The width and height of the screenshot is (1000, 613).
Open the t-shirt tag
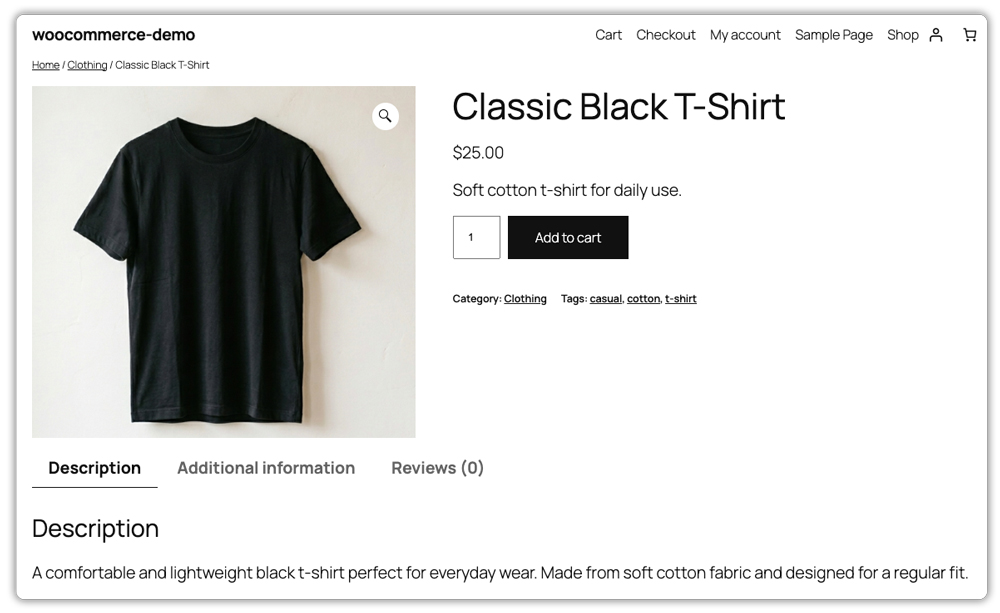[x=681, y=298]
